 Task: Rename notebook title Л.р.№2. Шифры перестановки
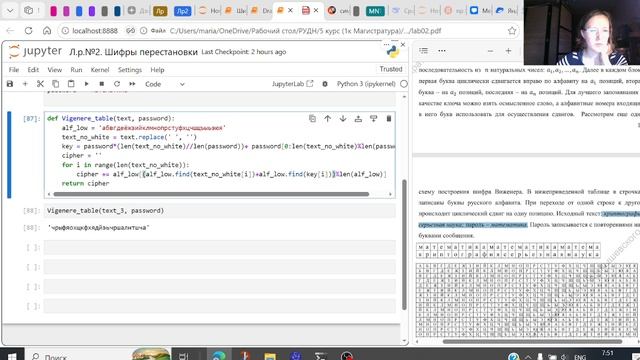click(x=133, y=52)
